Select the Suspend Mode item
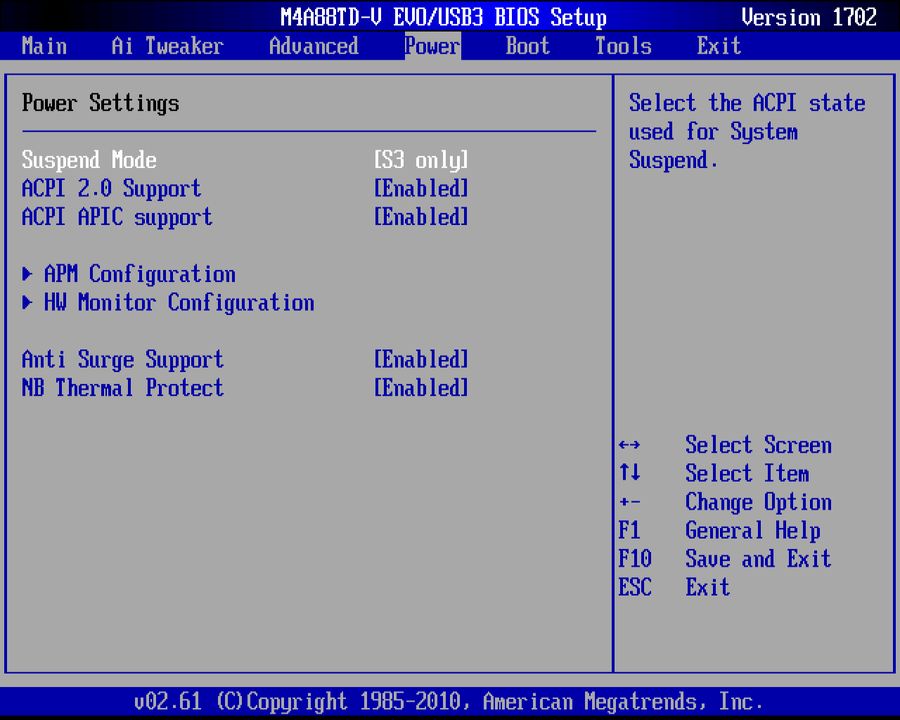Viewport: 900px width, 720px height. point(89,160)
